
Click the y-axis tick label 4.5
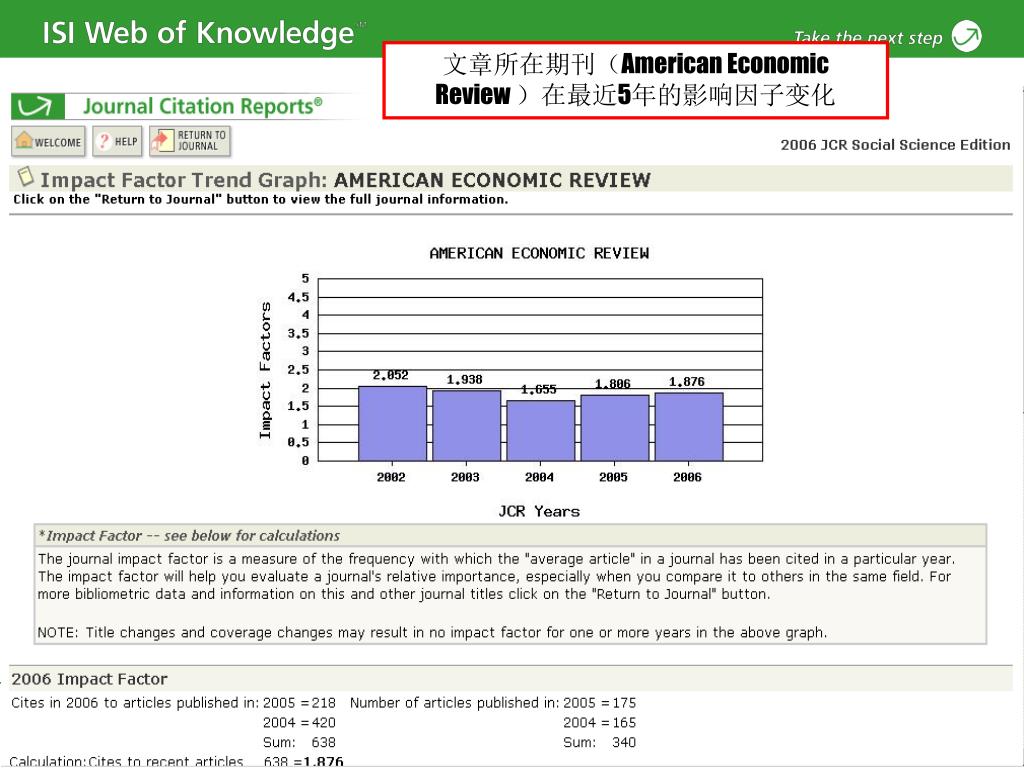(298, 298)
